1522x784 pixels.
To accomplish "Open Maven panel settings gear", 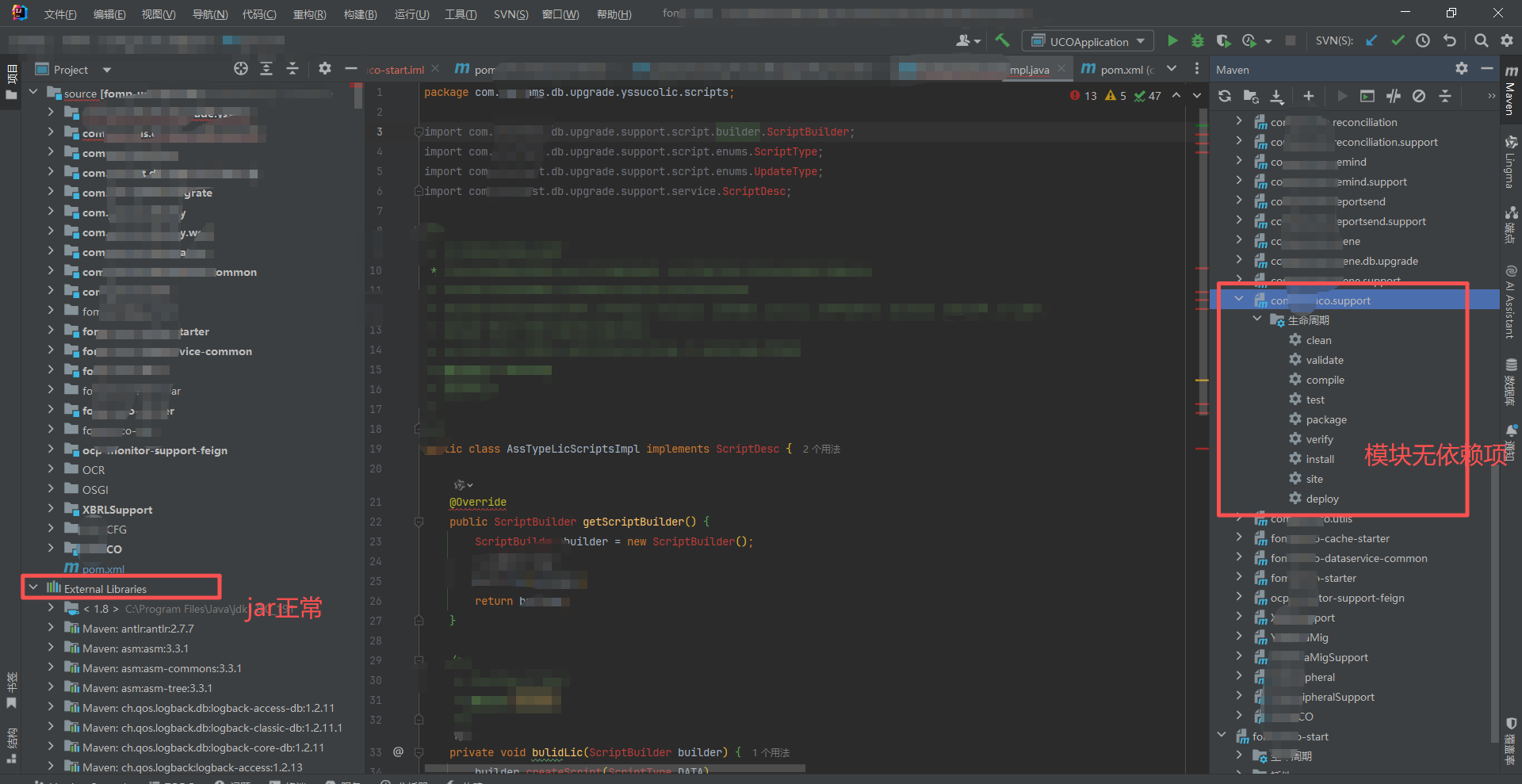I will click(1462, 69).
